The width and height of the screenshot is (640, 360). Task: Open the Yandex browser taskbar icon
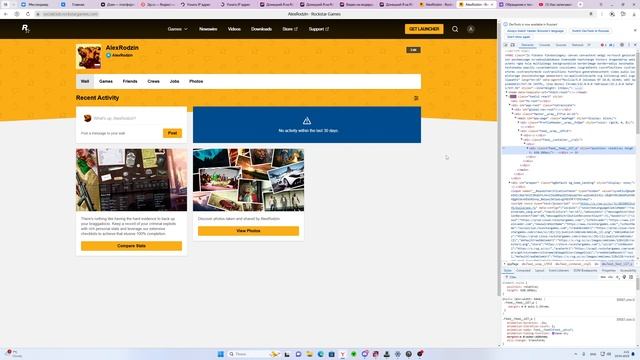pyautogui.click(x=343, y=354)
